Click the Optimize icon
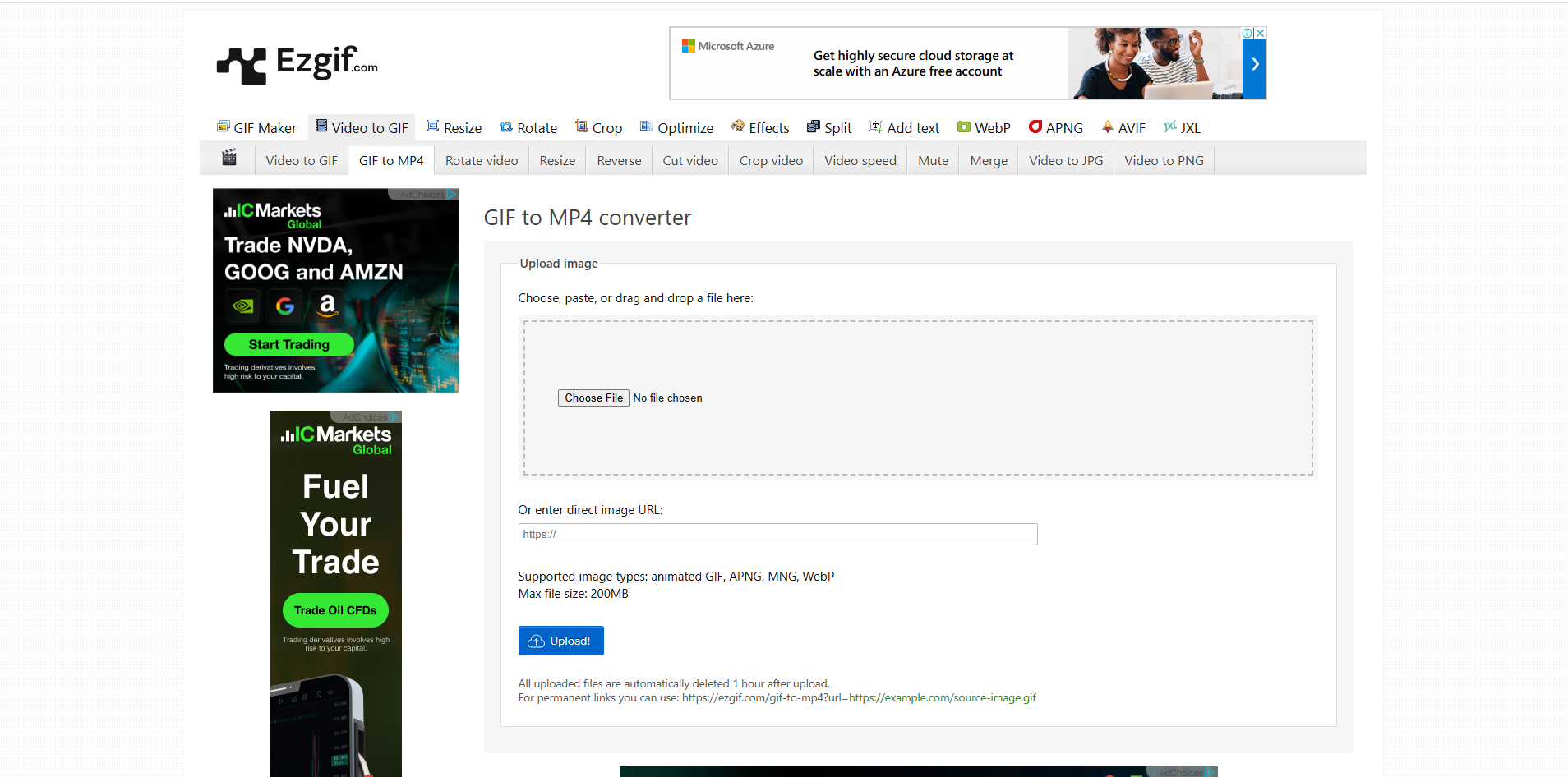This screenshot has width=1568, height=777. click(646, 126)
